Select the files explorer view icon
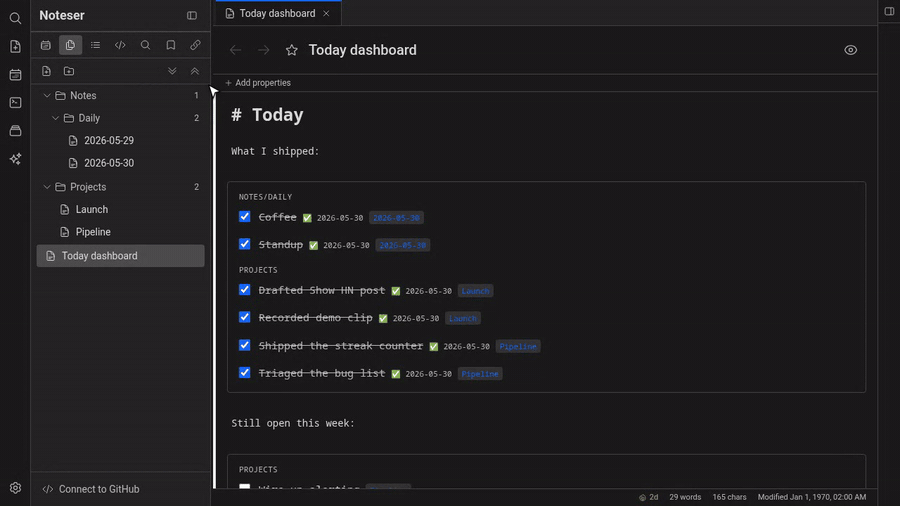900x506 pixels. 70,45
